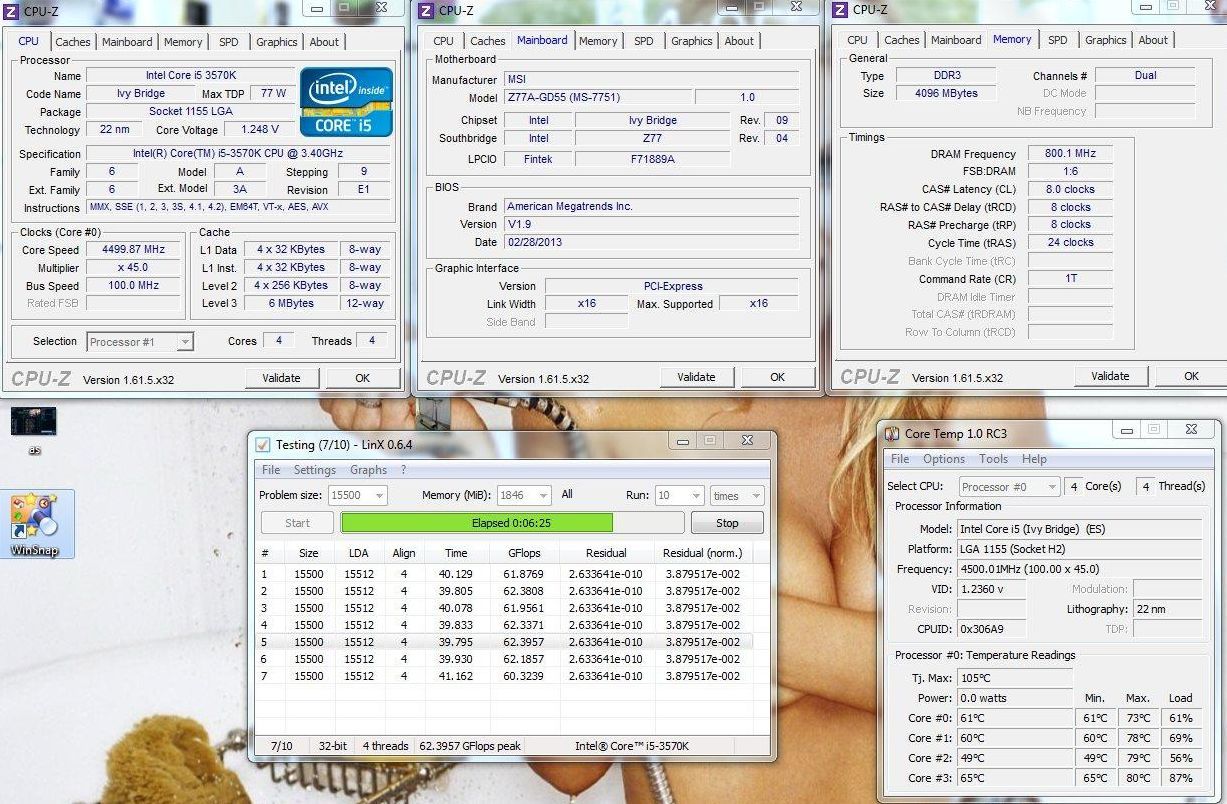Click the LinX title bar checkmark icon
The image size is (1227, 804).
tap(263, 444)
